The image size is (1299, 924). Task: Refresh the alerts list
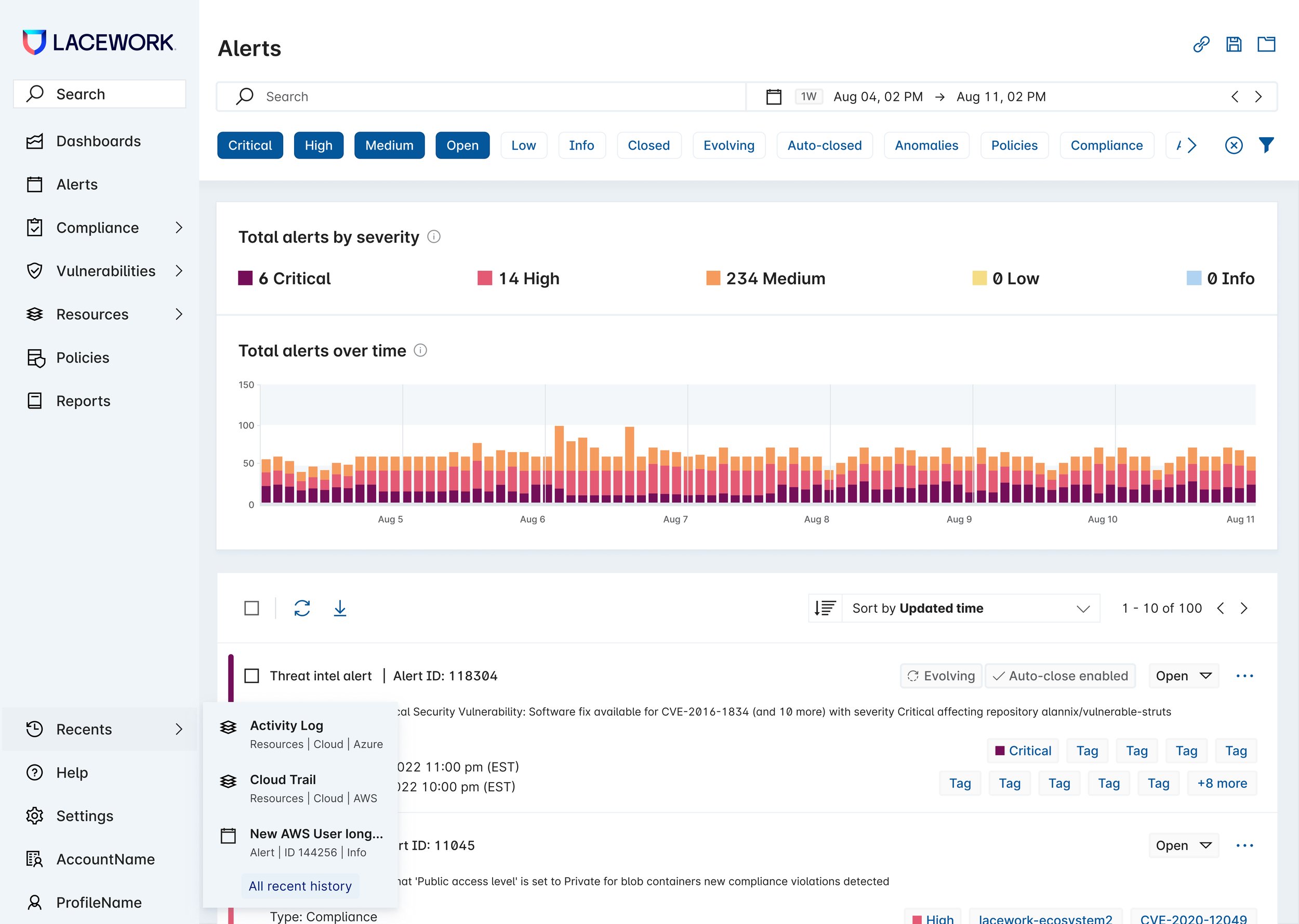tap(302, 608)
